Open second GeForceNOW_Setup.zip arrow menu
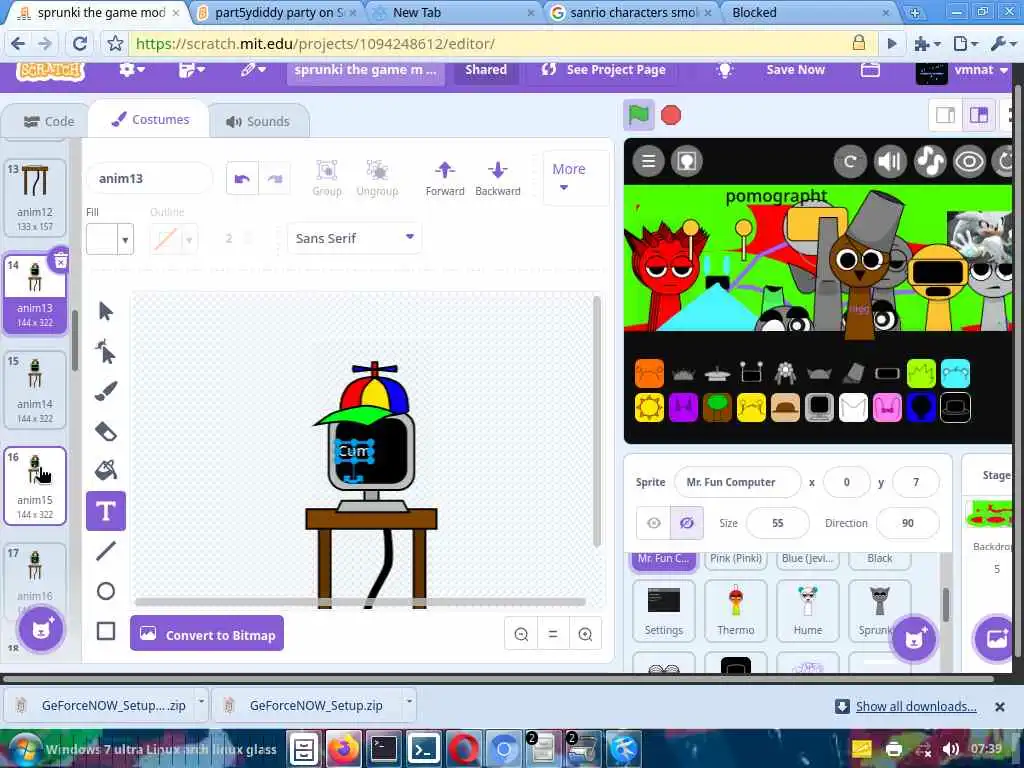 (x=409, y=701)
